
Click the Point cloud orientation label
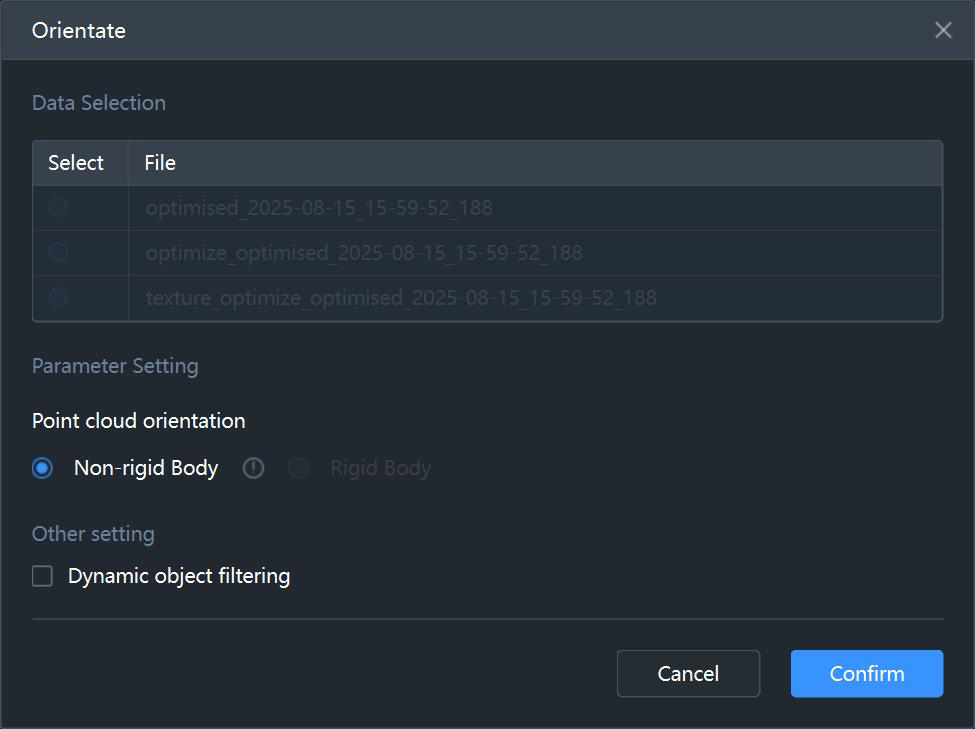coord(139,421)
